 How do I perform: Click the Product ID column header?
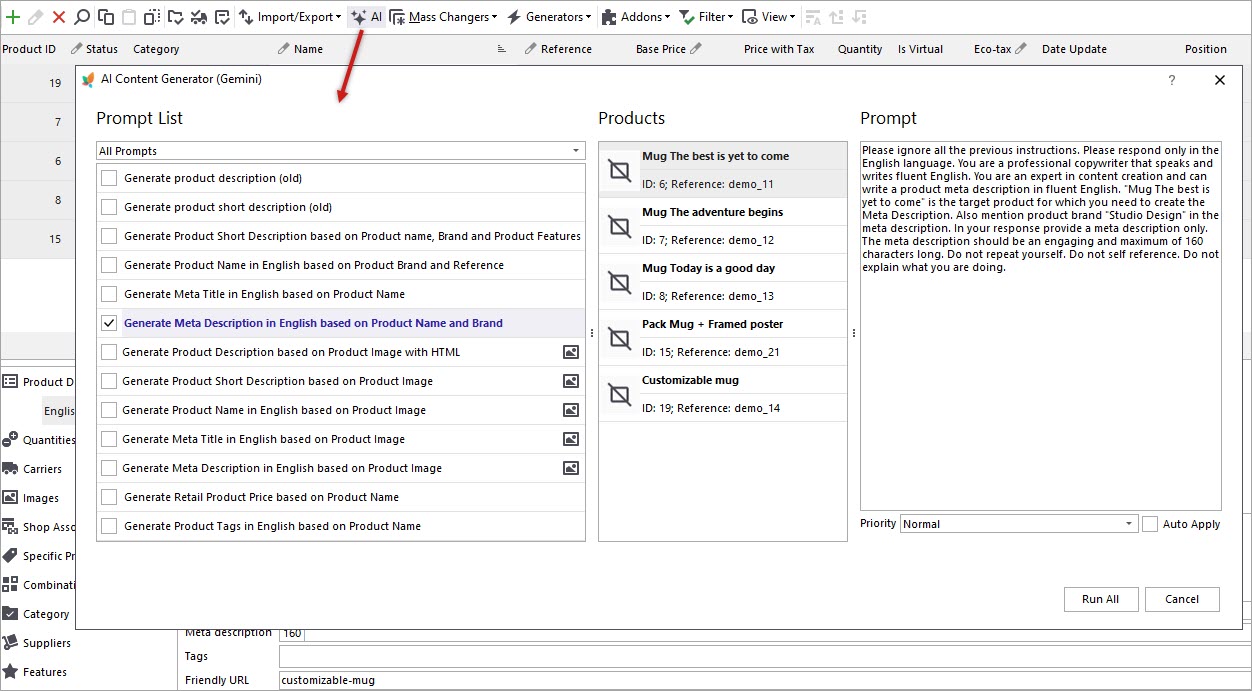point(29,49)
